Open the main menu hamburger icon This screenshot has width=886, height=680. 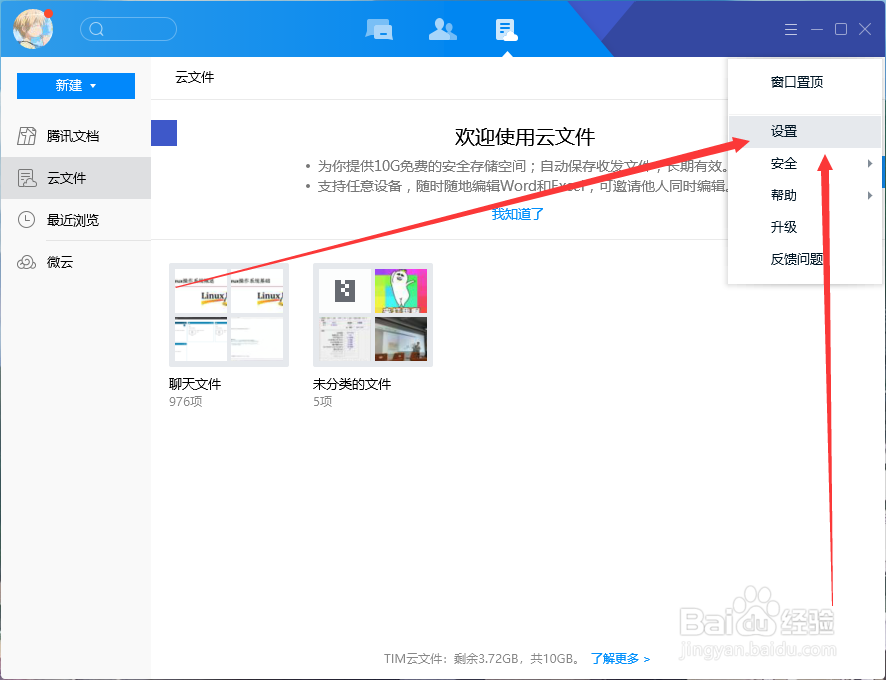pos(791,29)
